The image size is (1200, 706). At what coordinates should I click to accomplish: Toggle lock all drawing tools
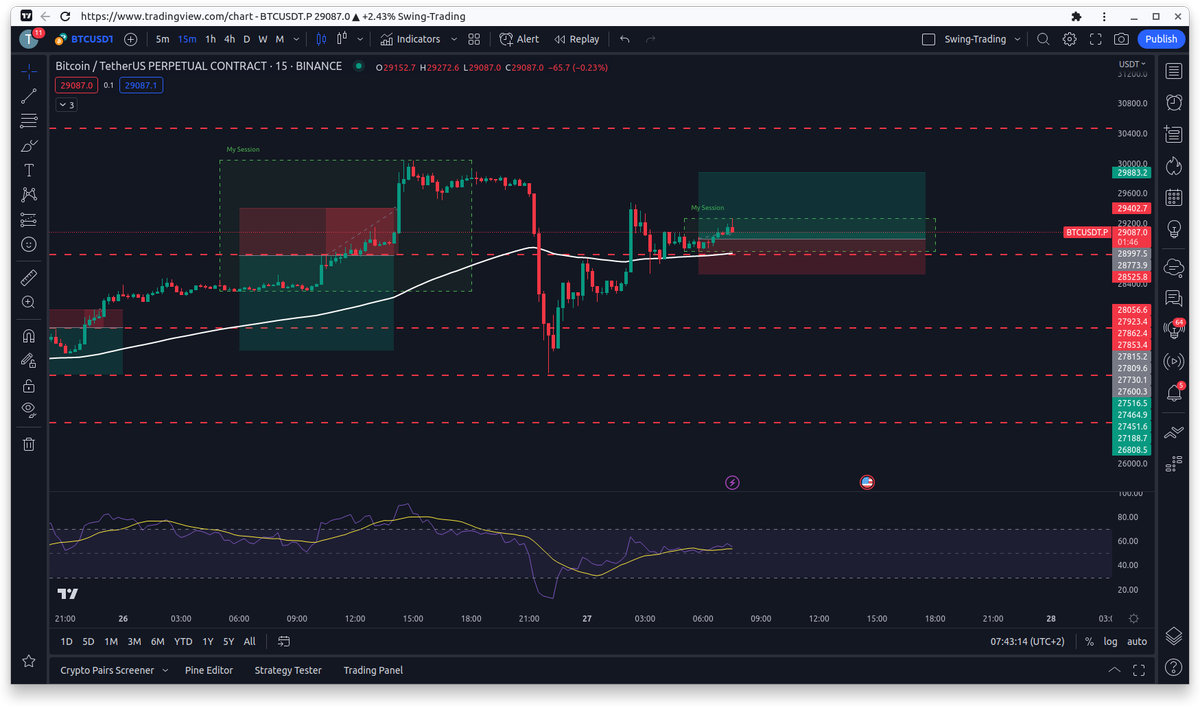[28, 386]
